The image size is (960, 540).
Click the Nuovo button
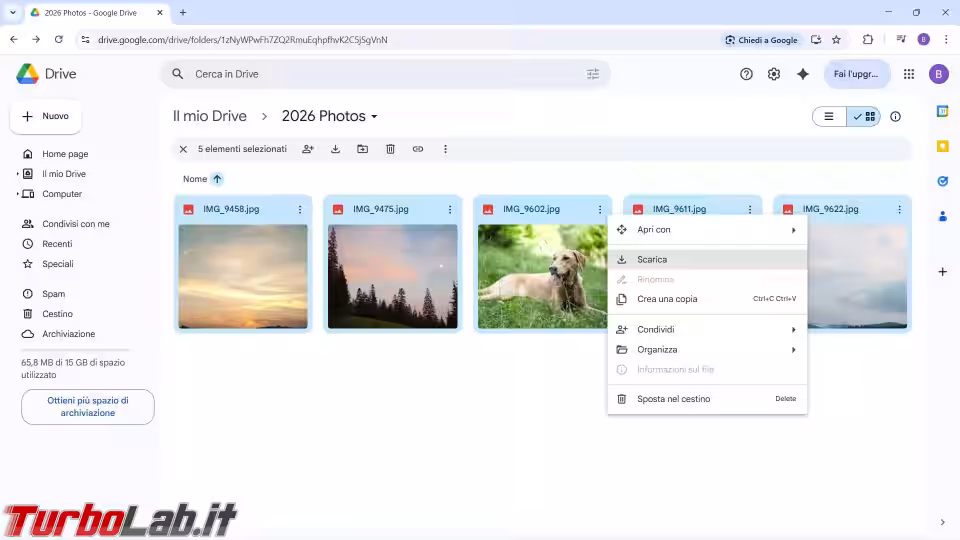click(46, 117)
